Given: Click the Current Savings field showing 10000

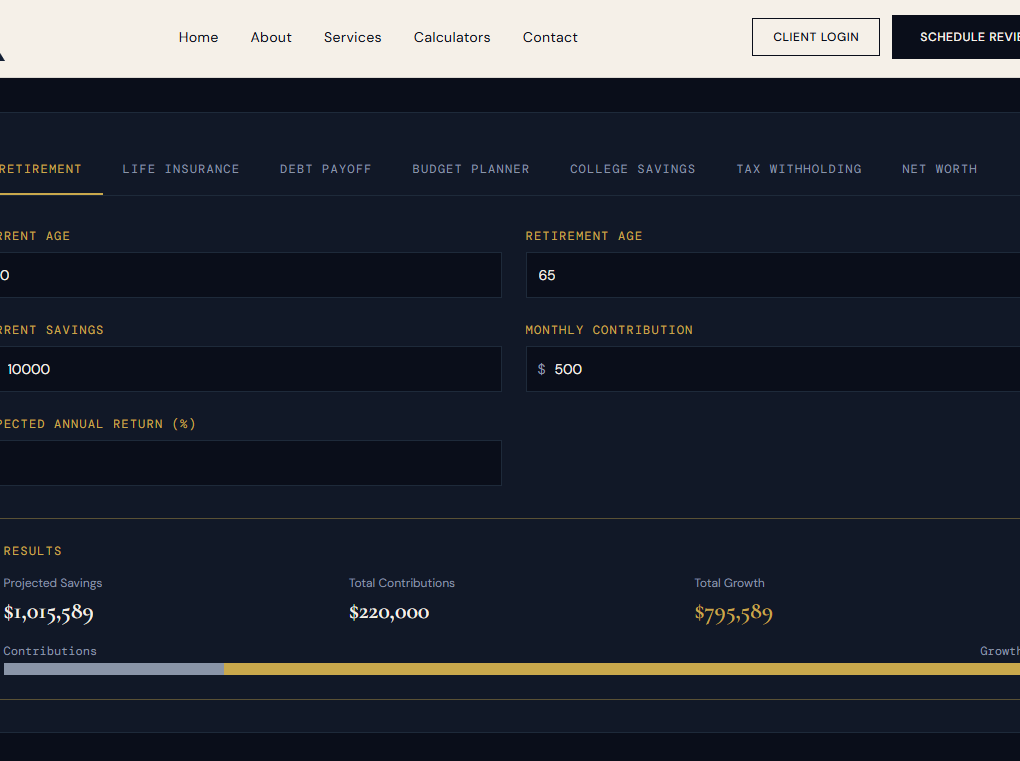Looking at the screenshot, I should pyautogui.click(x=250, y=369).
